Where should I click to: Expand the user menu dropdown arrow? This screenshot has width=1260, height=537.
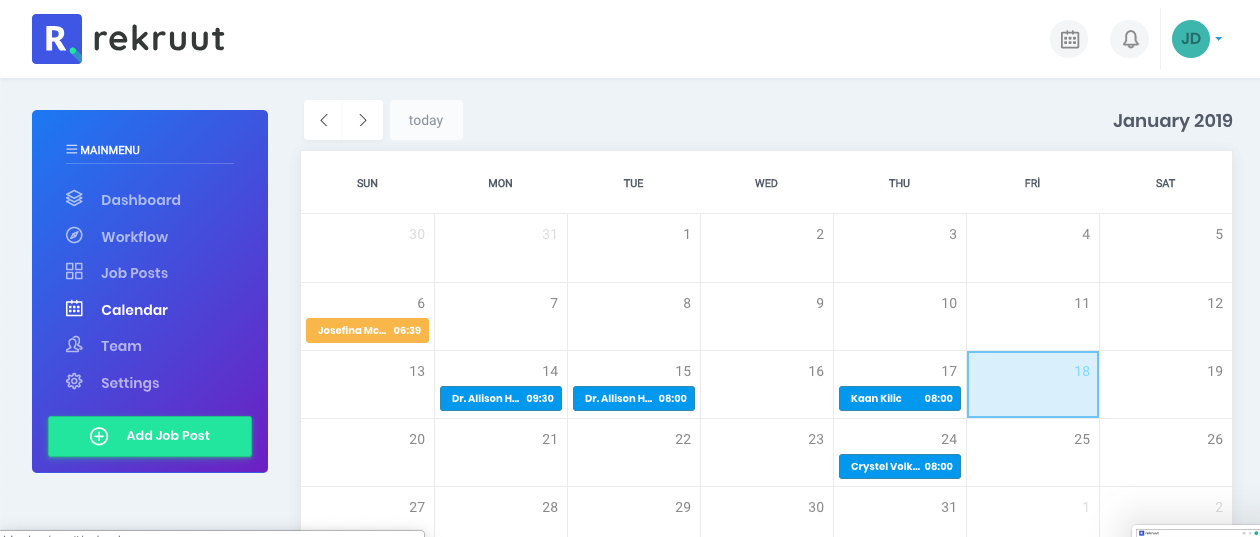click(1218, 39)
